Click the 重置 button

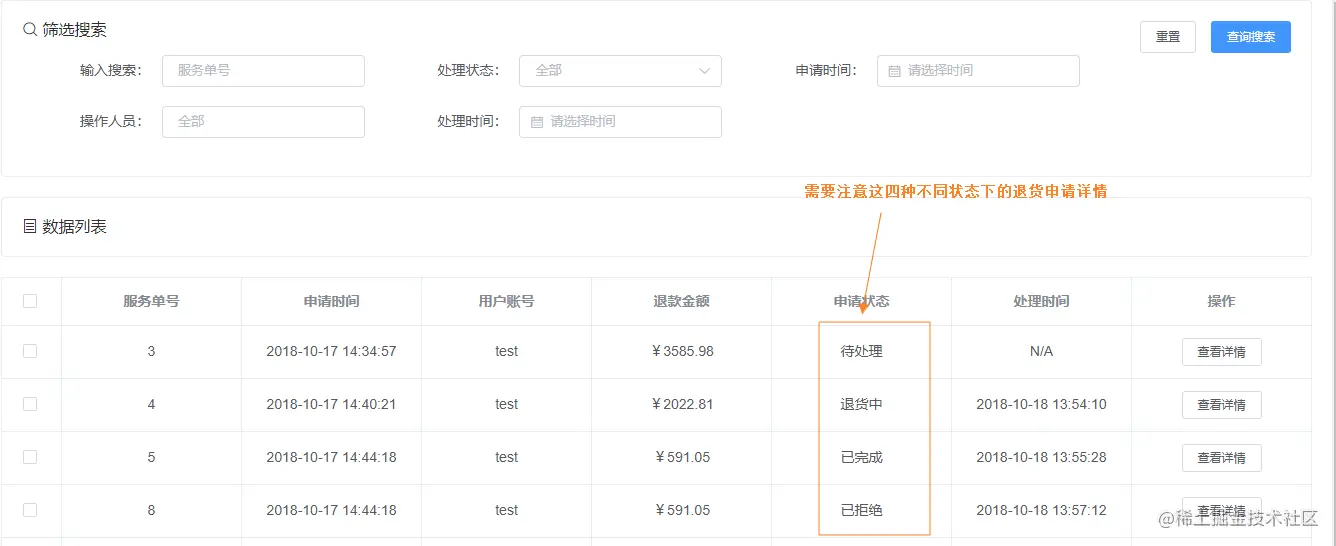1168,37
